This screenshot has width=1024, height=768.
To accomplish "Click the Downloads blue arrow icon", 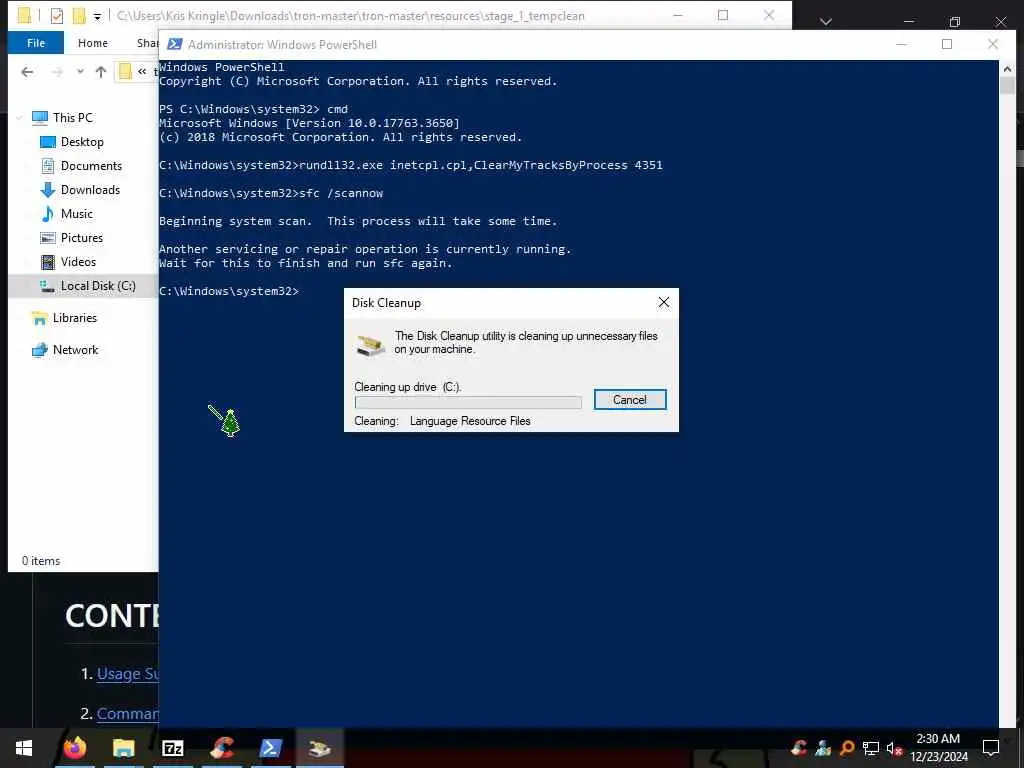I will pyautogui.click(x=48, y=190).
